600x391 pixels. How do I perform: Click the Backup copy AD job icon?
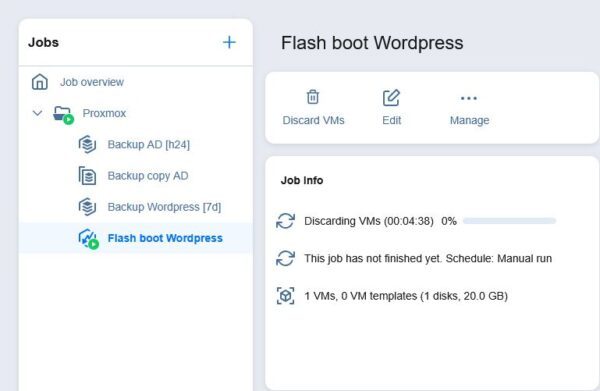[x=87, y=176]
